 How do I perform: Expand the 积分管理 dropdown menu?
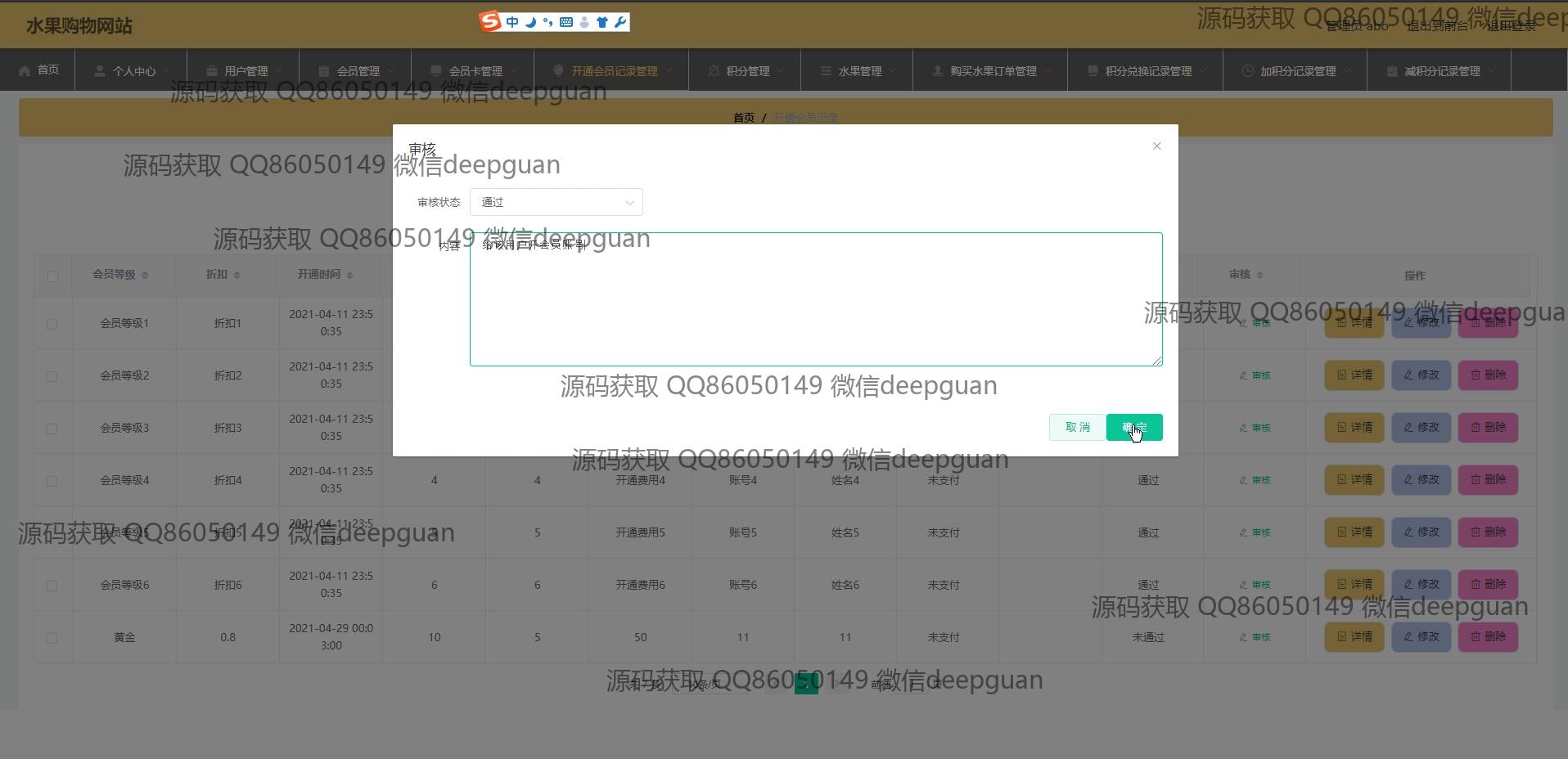pos(746,71)
